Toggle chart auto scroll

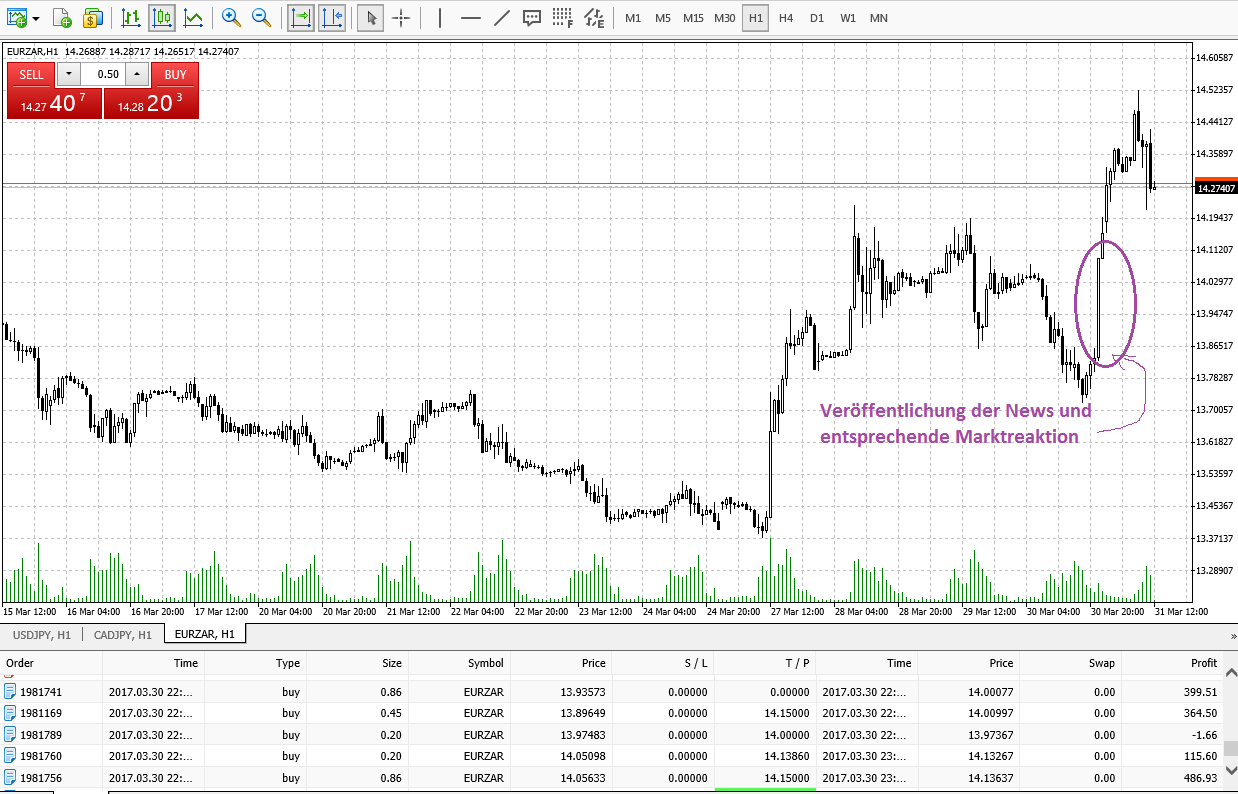(x=301, y=18)
